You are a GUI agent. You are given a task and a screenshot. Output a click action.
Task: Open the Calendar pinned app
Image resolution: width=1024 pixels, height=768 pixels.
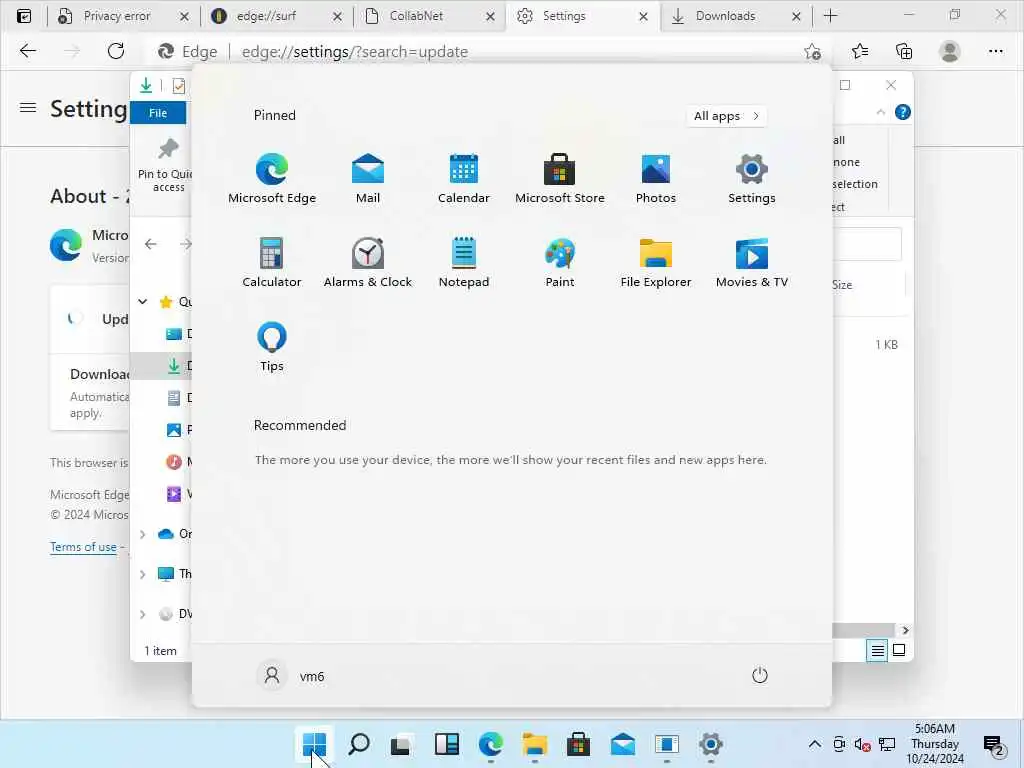[464, 178]
